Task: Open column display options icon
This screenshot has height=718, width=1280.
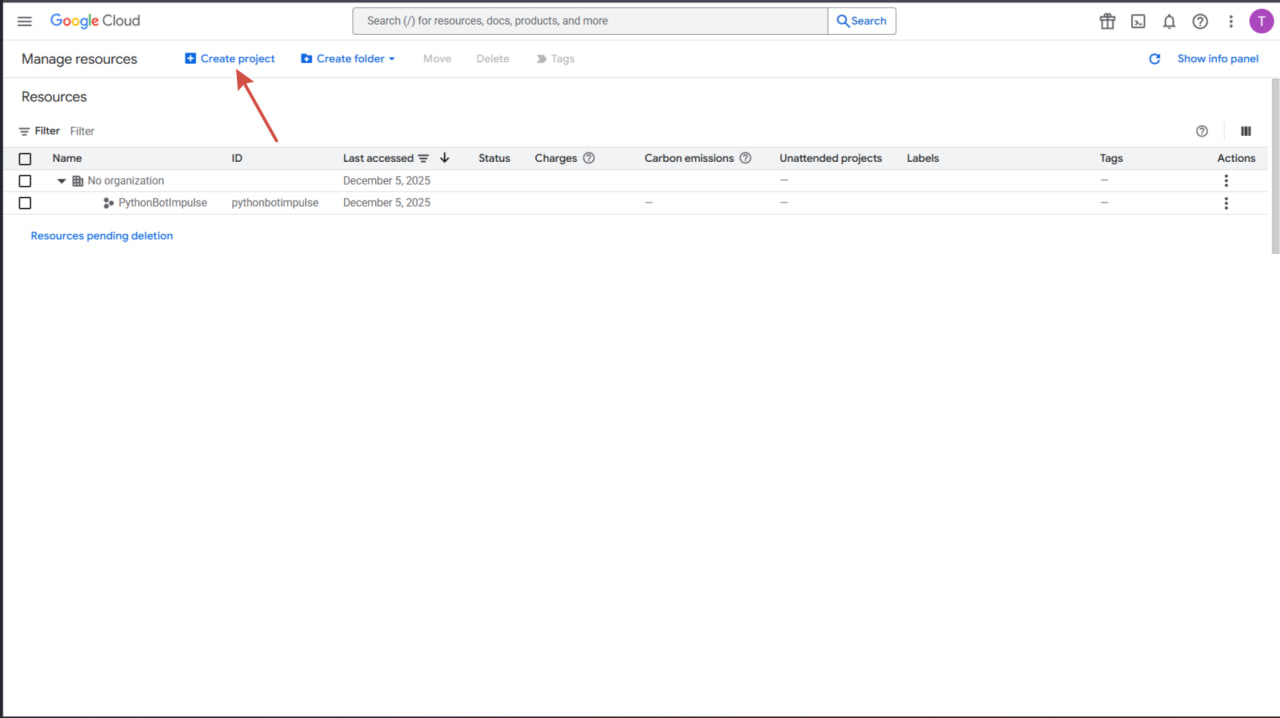Action: pyautogui.click(x=1246, y=131)
